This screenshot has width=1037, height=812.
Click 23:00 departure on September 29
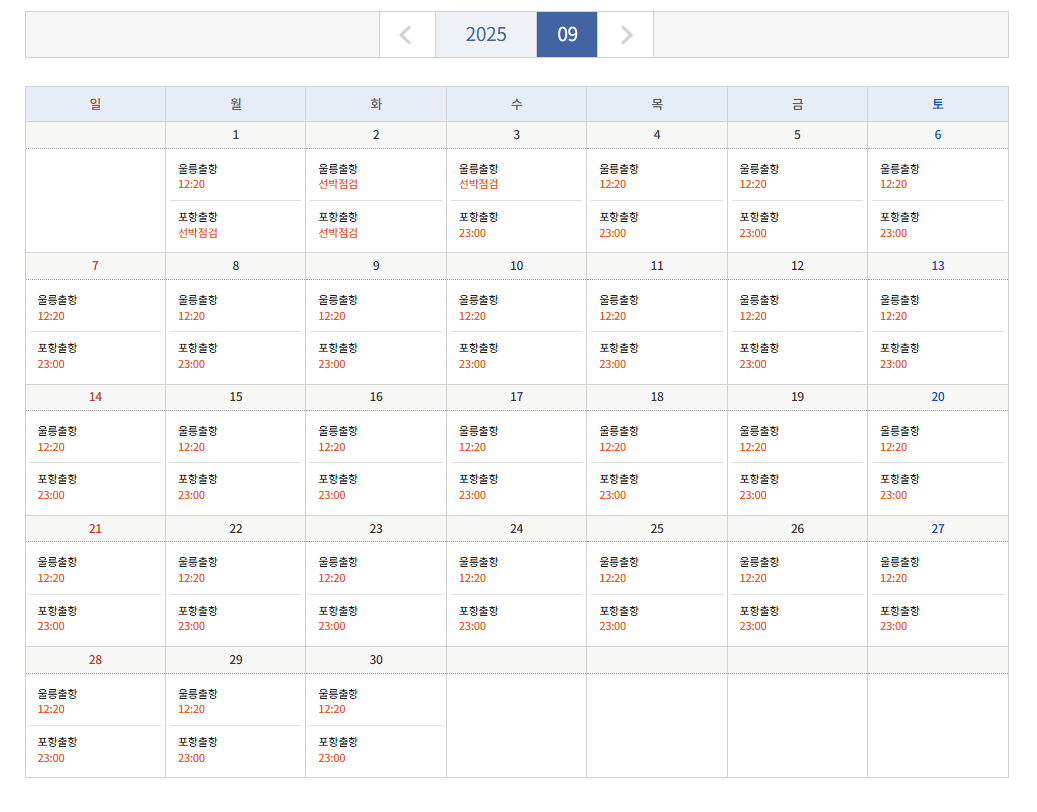(191, 758)
